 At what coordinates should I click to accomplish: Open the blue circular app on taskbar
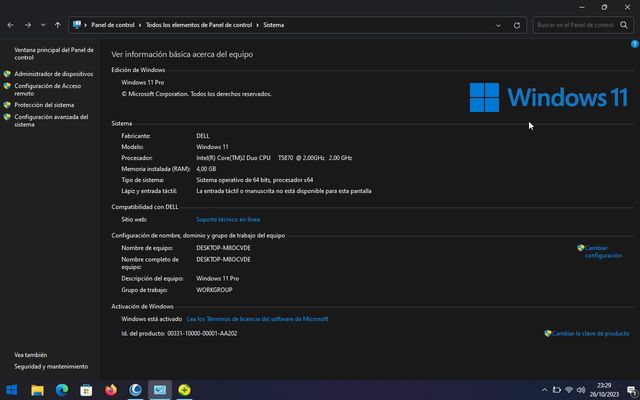[135, 390]
